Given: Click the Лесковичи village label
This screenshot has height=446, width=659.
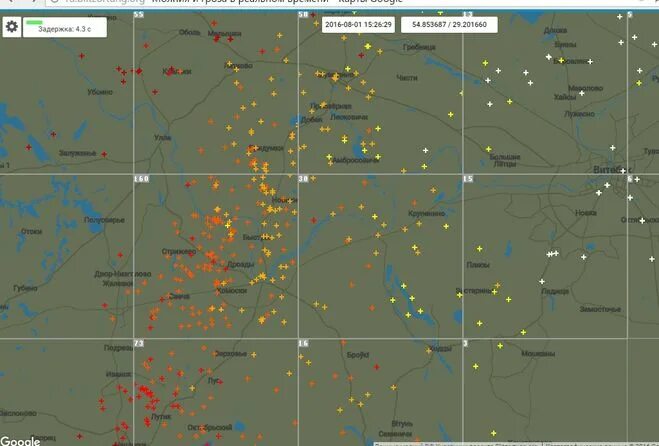Looking at the screenshot, I should click(x=349, y=117).
